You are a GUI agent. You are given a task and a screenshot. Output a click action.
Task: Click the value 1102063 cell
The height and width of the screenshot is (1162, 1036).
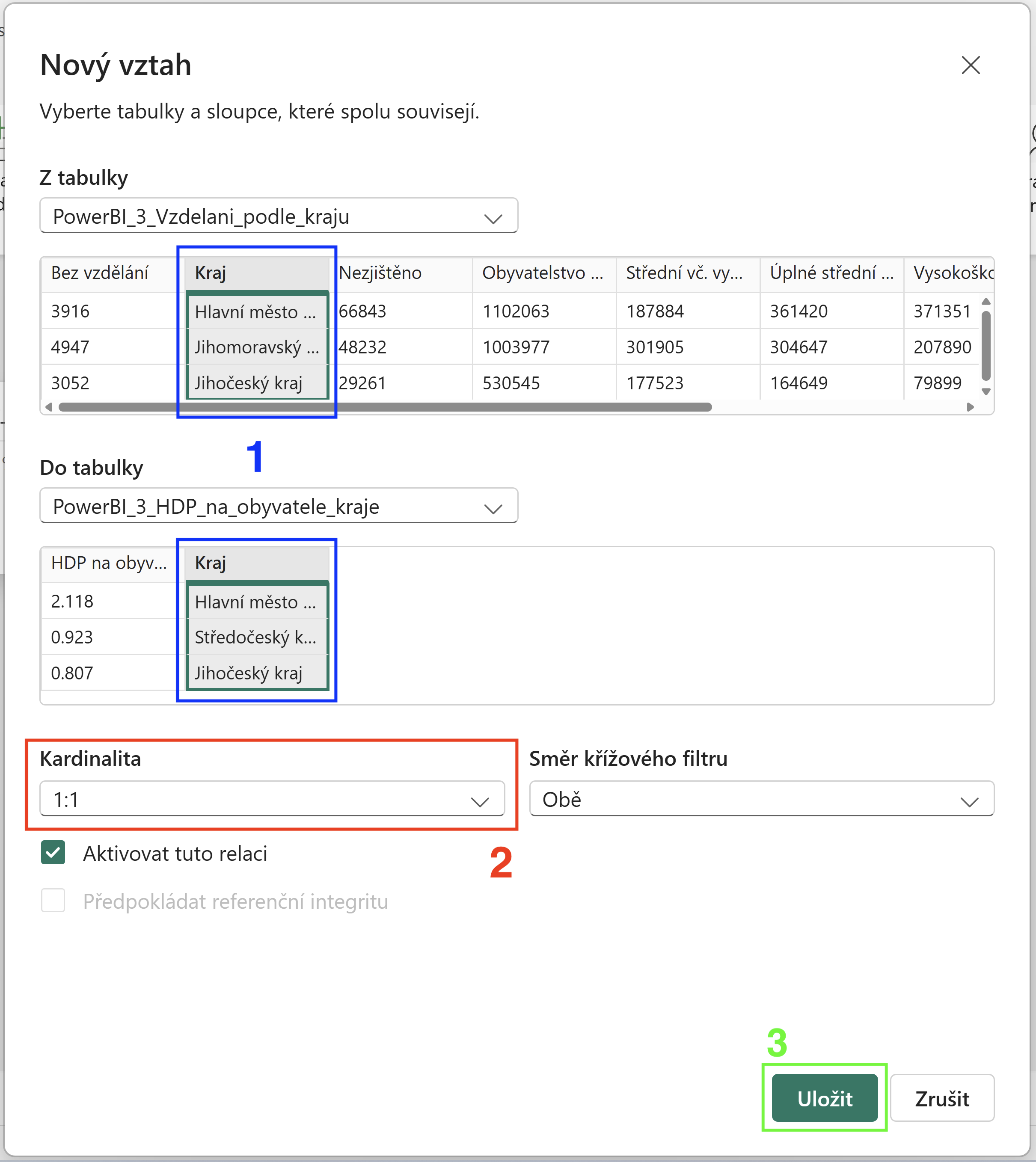pyautogui.click(x=544, y=311)
